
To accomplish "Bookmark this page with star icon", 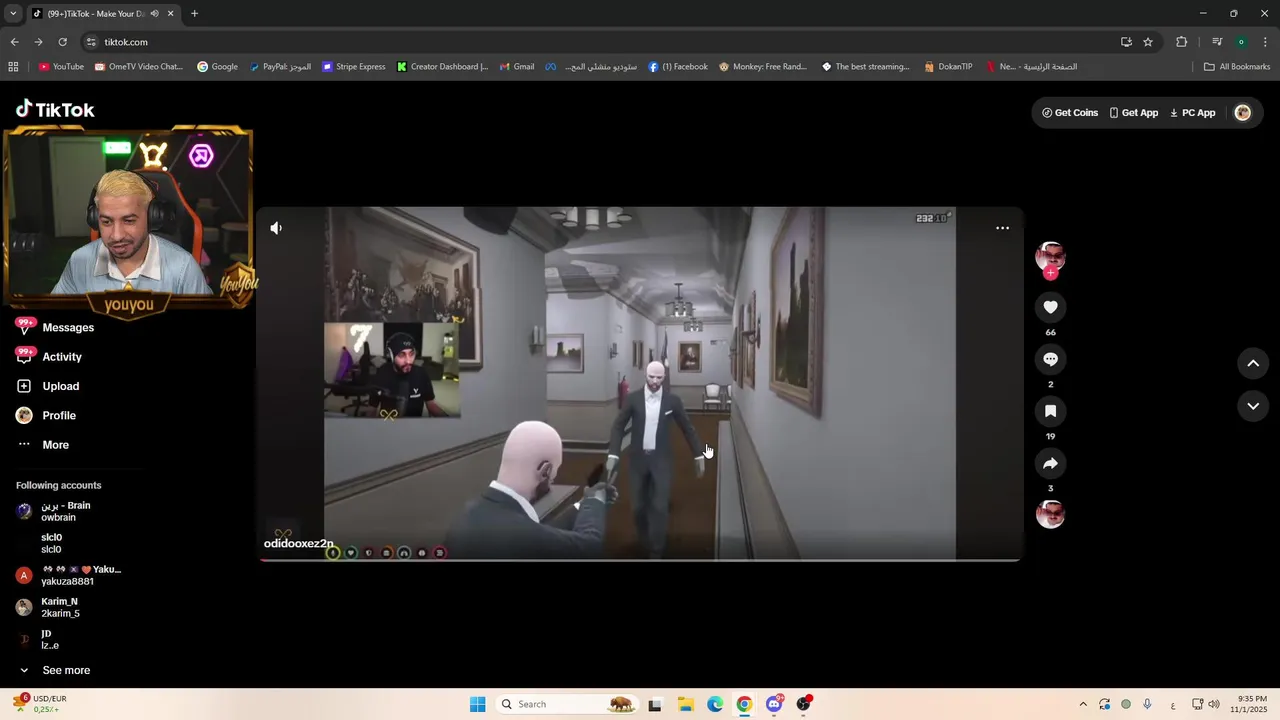I will click(x=1148, y=42).
